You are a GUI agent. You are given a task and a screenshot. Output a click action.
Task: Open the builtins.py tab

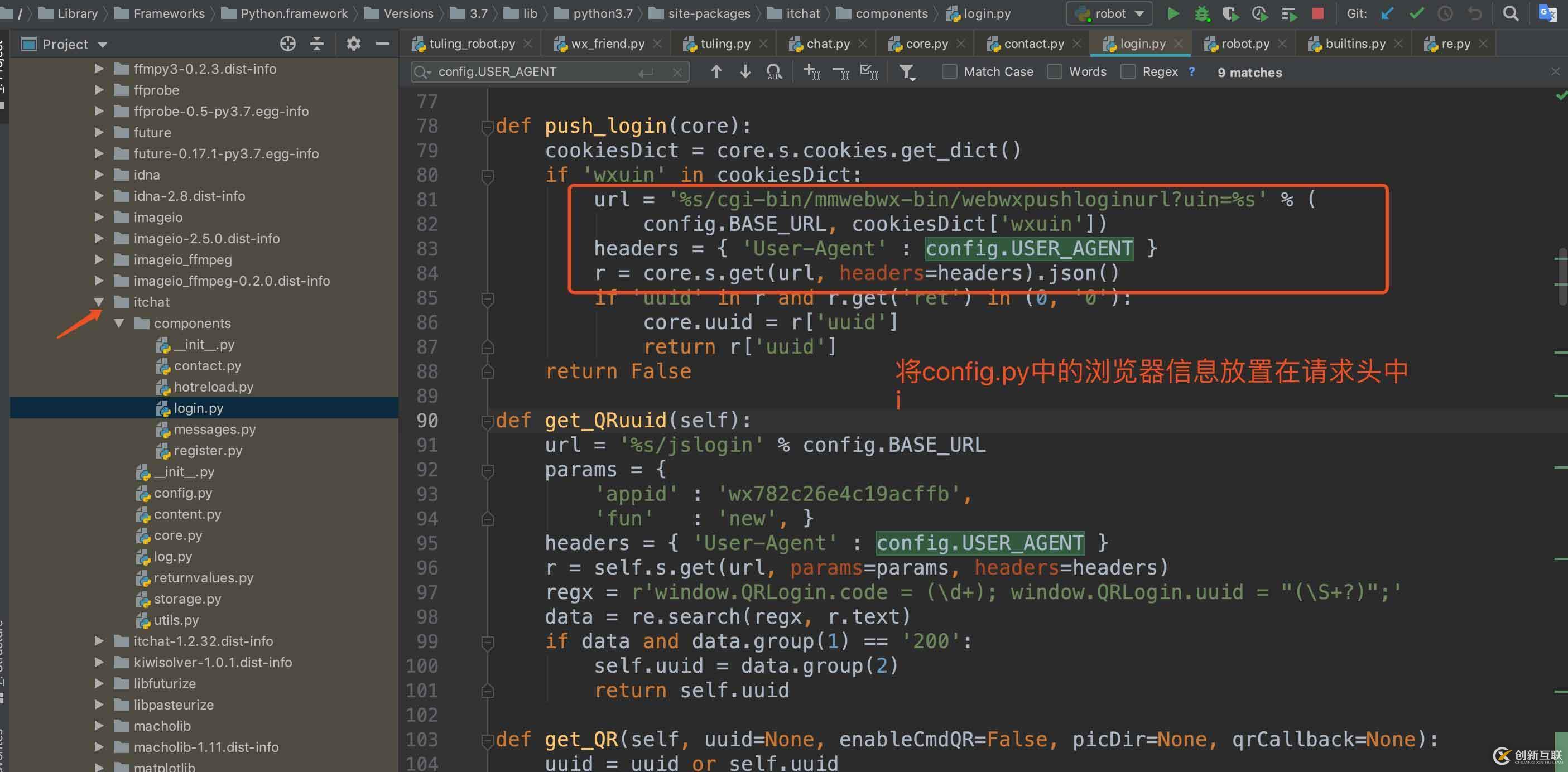(x=1353, y=43)
